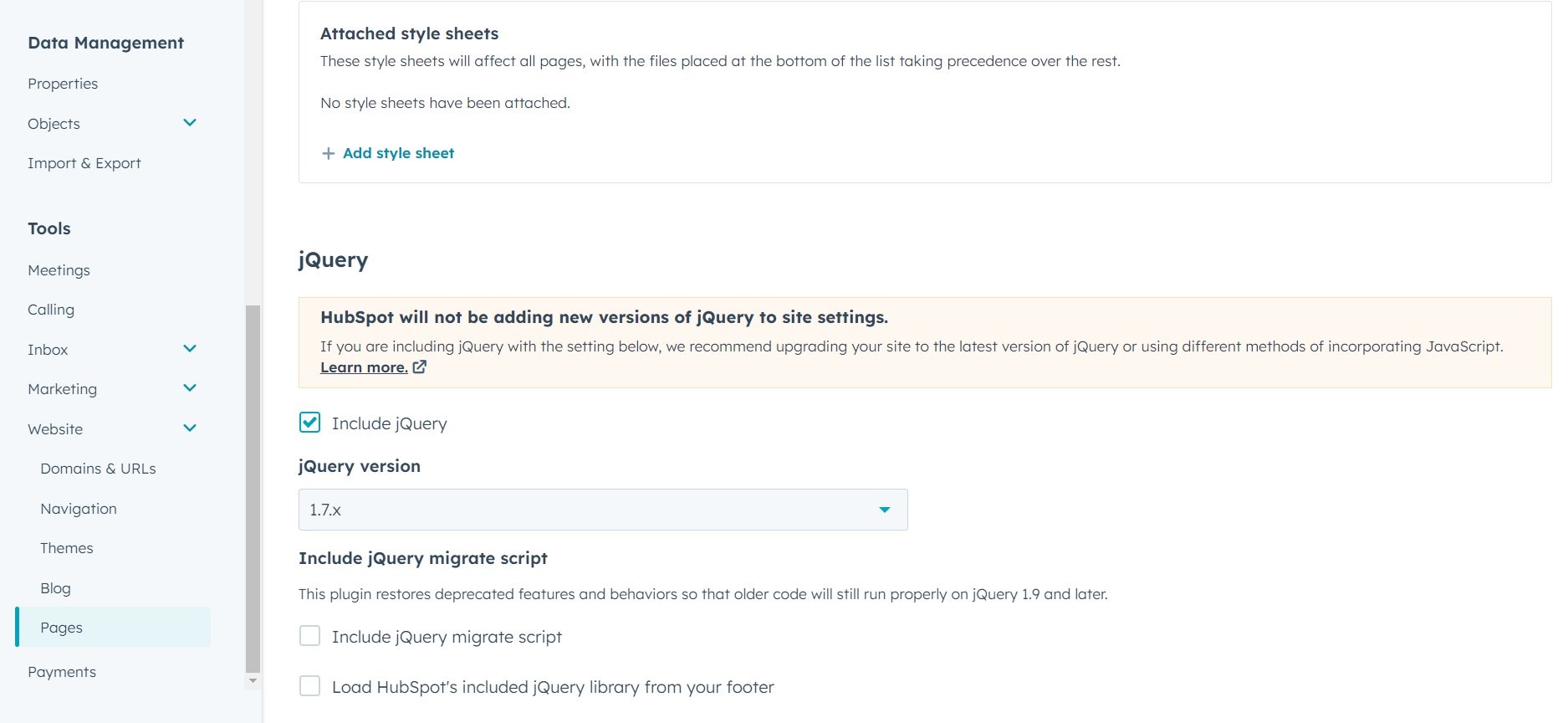Screen dimensions: 1568x723
Task: Collapse the Website sidebar section
Action: click(190, 428)
